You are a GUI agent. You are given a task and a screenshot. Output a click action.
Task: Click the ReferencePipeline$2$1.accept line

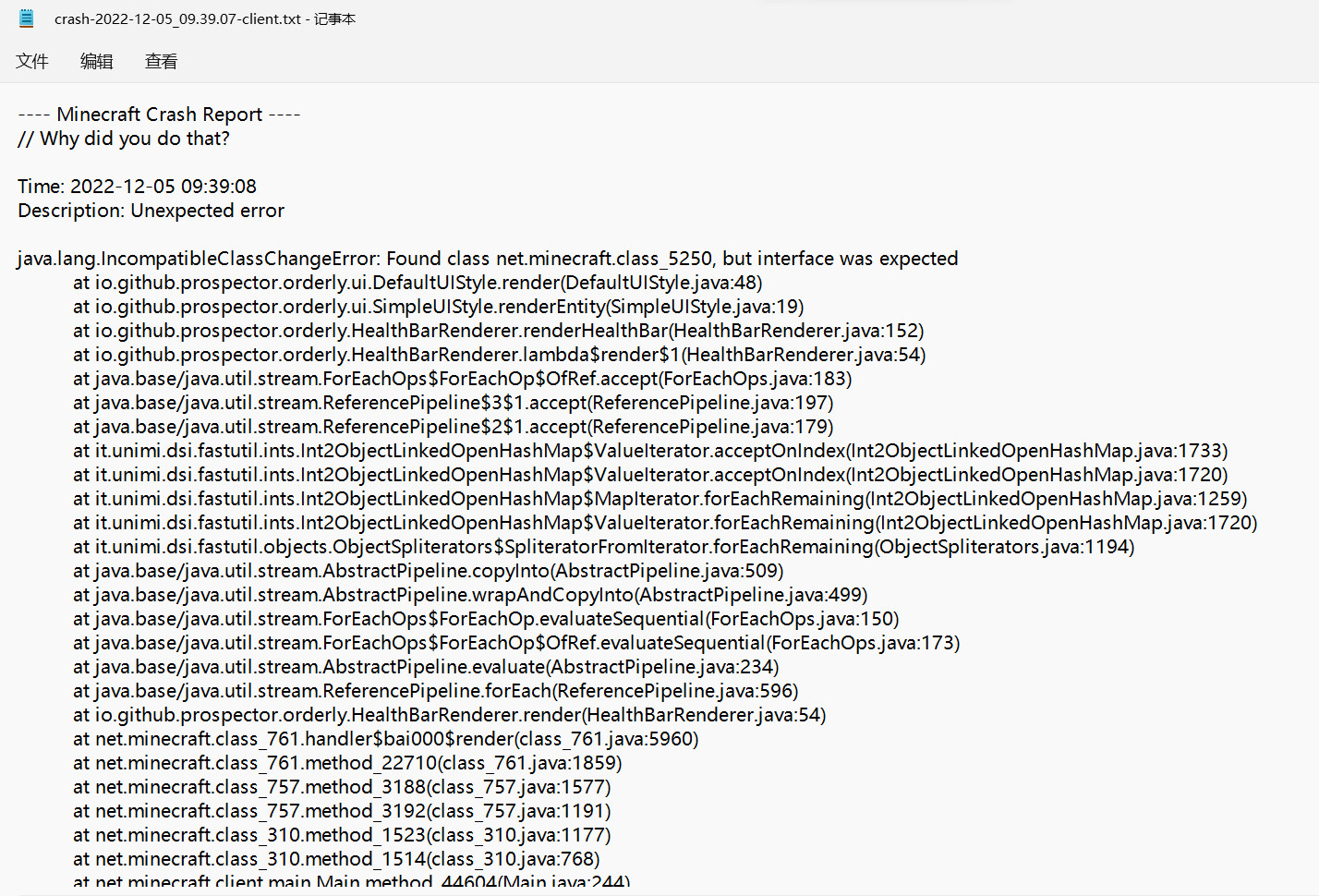454,427
